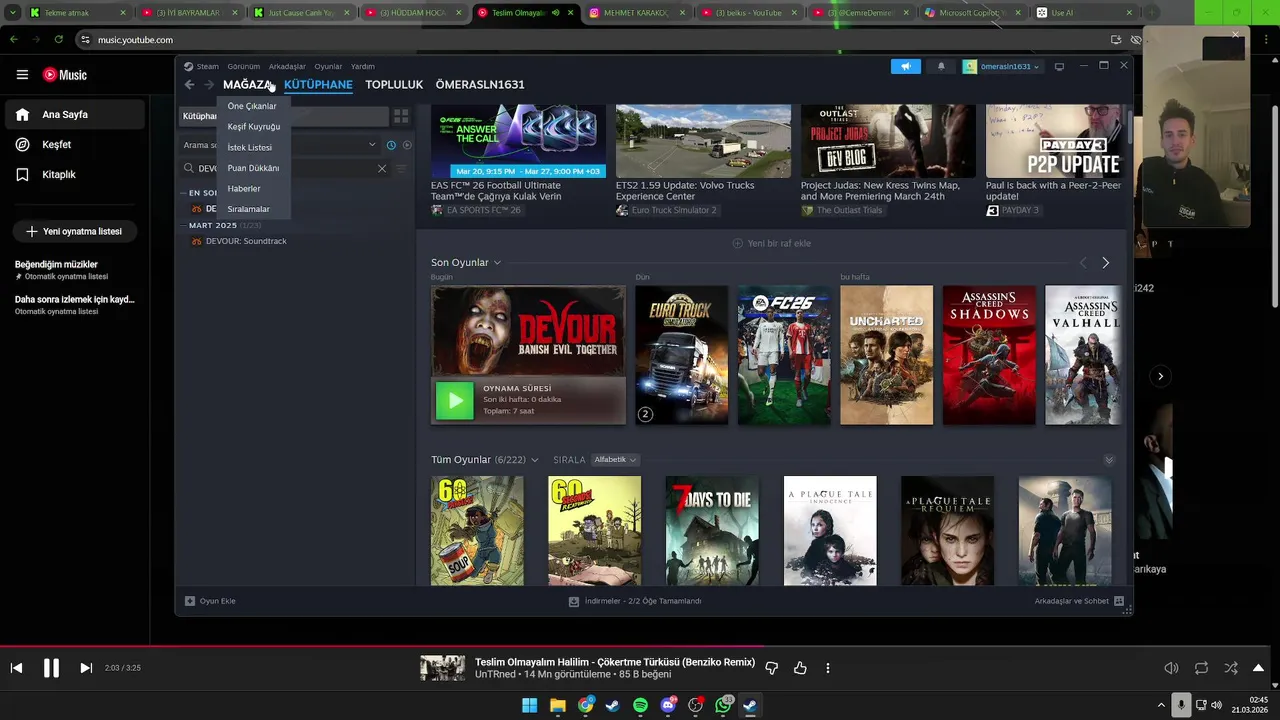This screenshot has height=720, width=1280.
Task: Select İstek Listesi menu entry
Action: click(250, 147)
